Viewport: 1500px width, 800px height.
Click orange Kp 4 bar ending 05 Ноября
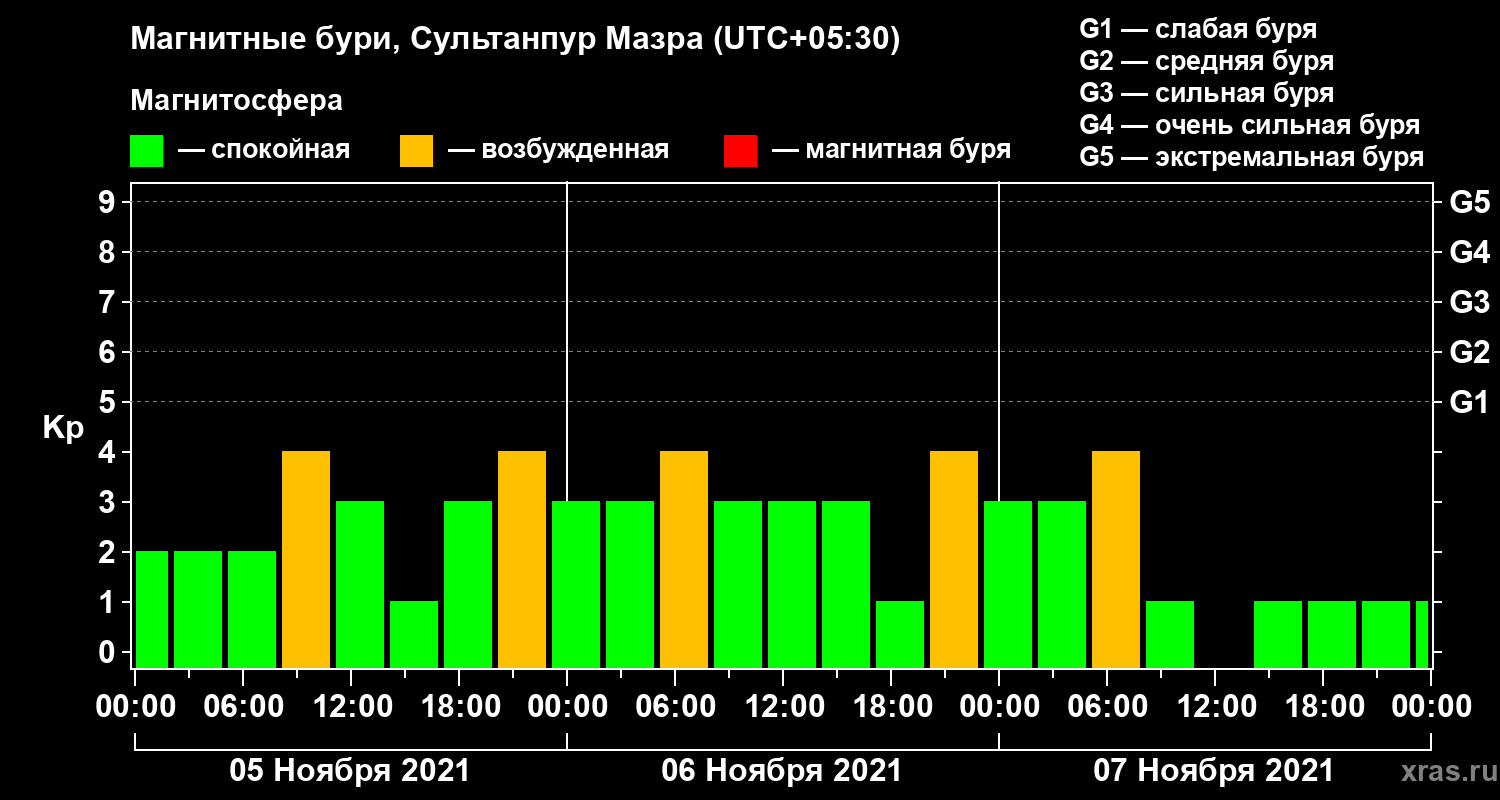click(522, 560)
